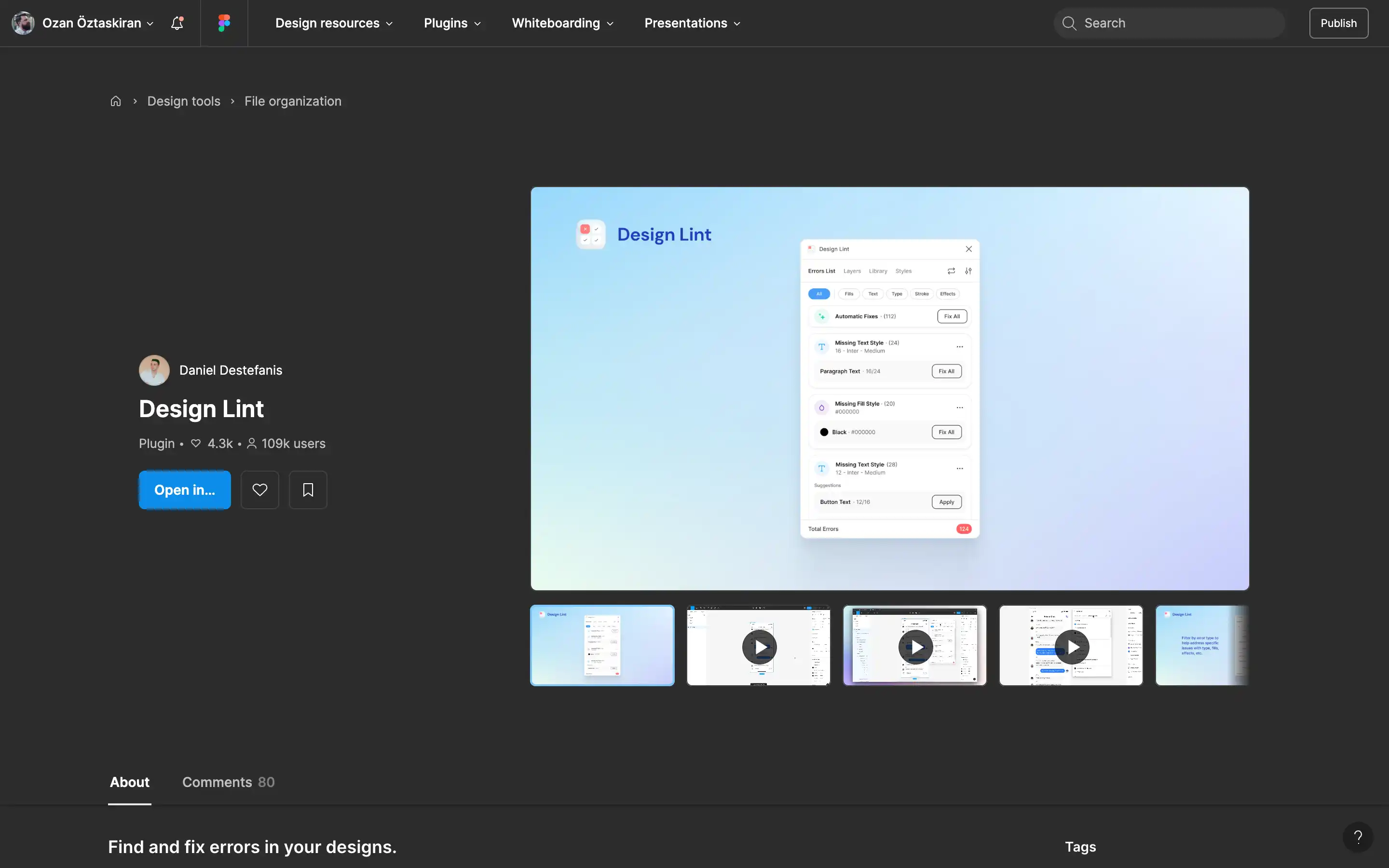Click the Black color swatch in preview
1389x868 pixels.
tap(824, 432)
